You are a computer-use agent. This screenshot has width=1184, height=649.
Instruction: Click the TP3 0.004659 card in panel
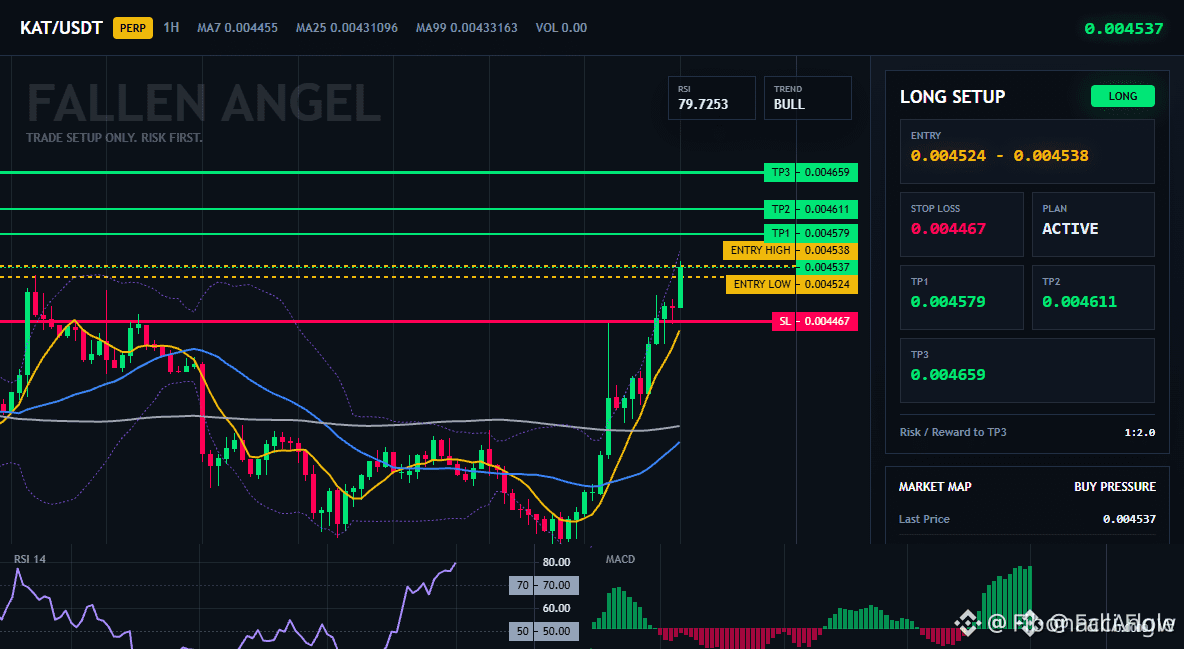[1027, 370]
